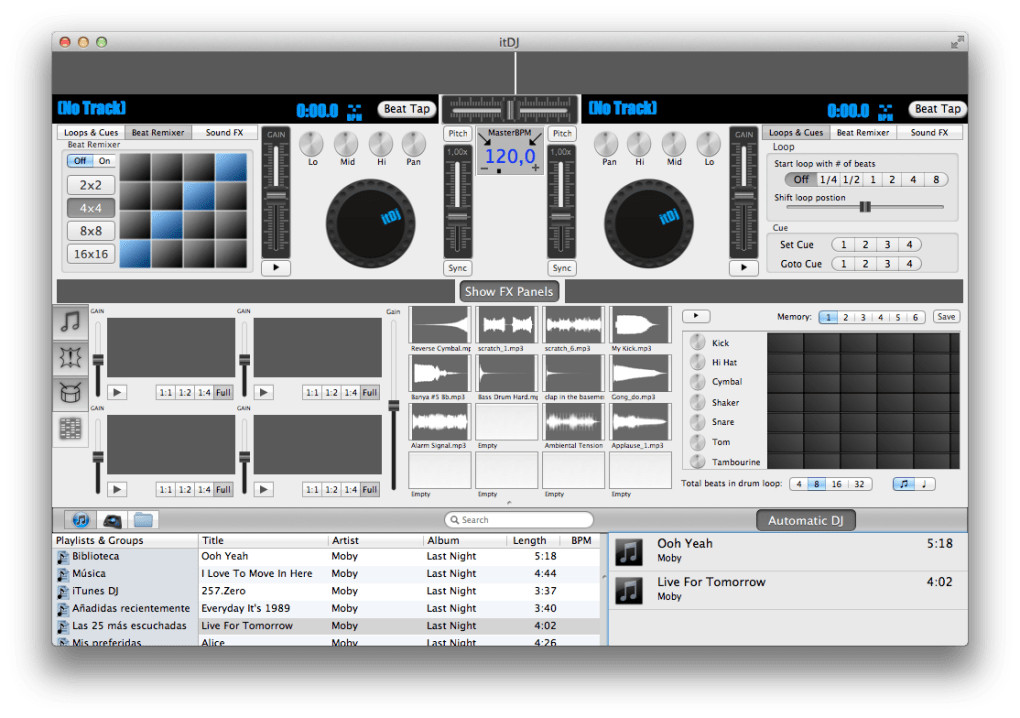The width and height of the screenshot is (1020, 718).
Task: Switch to the iTunes library source icon
Action: pos(81,520)
